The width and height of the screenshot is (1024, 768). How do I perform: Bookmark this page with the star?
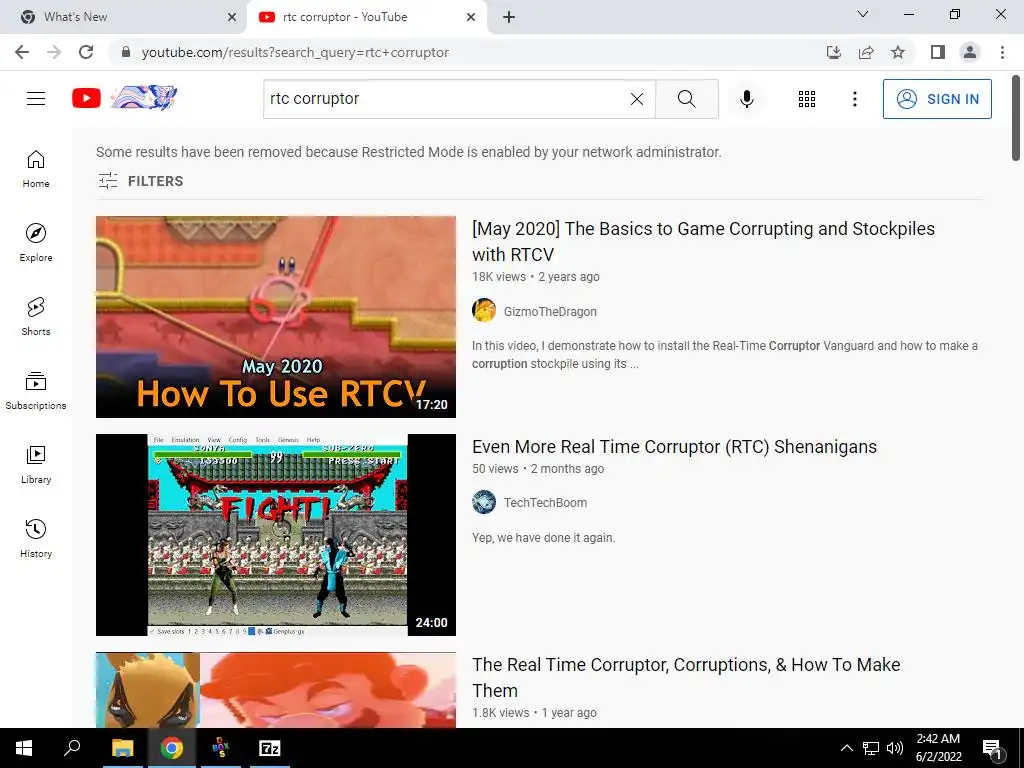click(x=898, y=52)
